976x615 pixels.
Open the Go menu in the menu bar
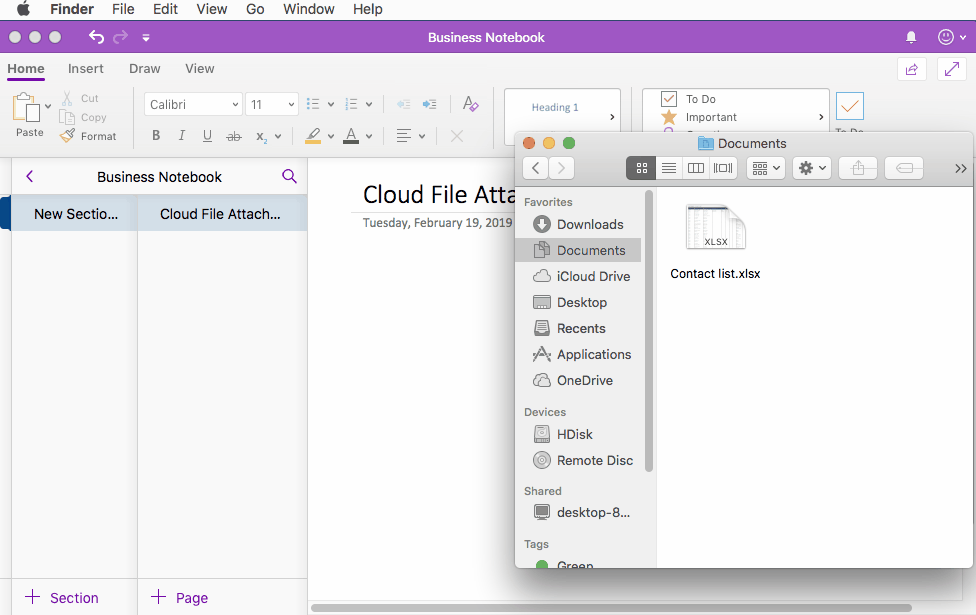[255, 9]
